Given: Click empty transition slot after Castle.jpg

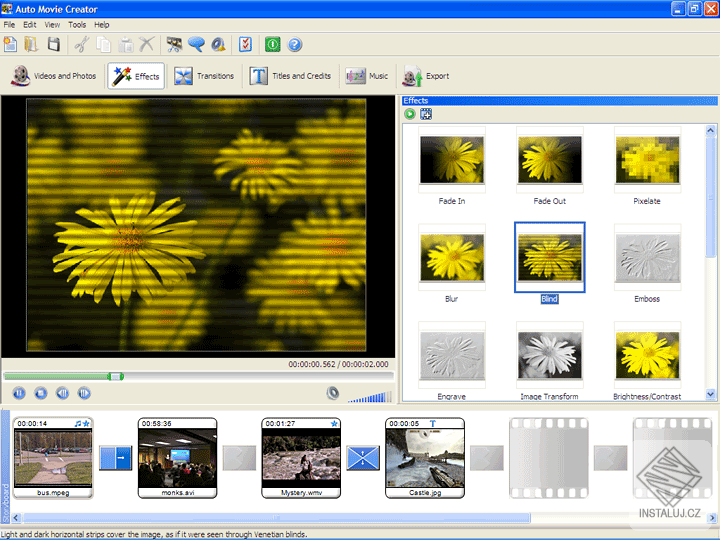Looking at the screenshot, I should (487, 458).
